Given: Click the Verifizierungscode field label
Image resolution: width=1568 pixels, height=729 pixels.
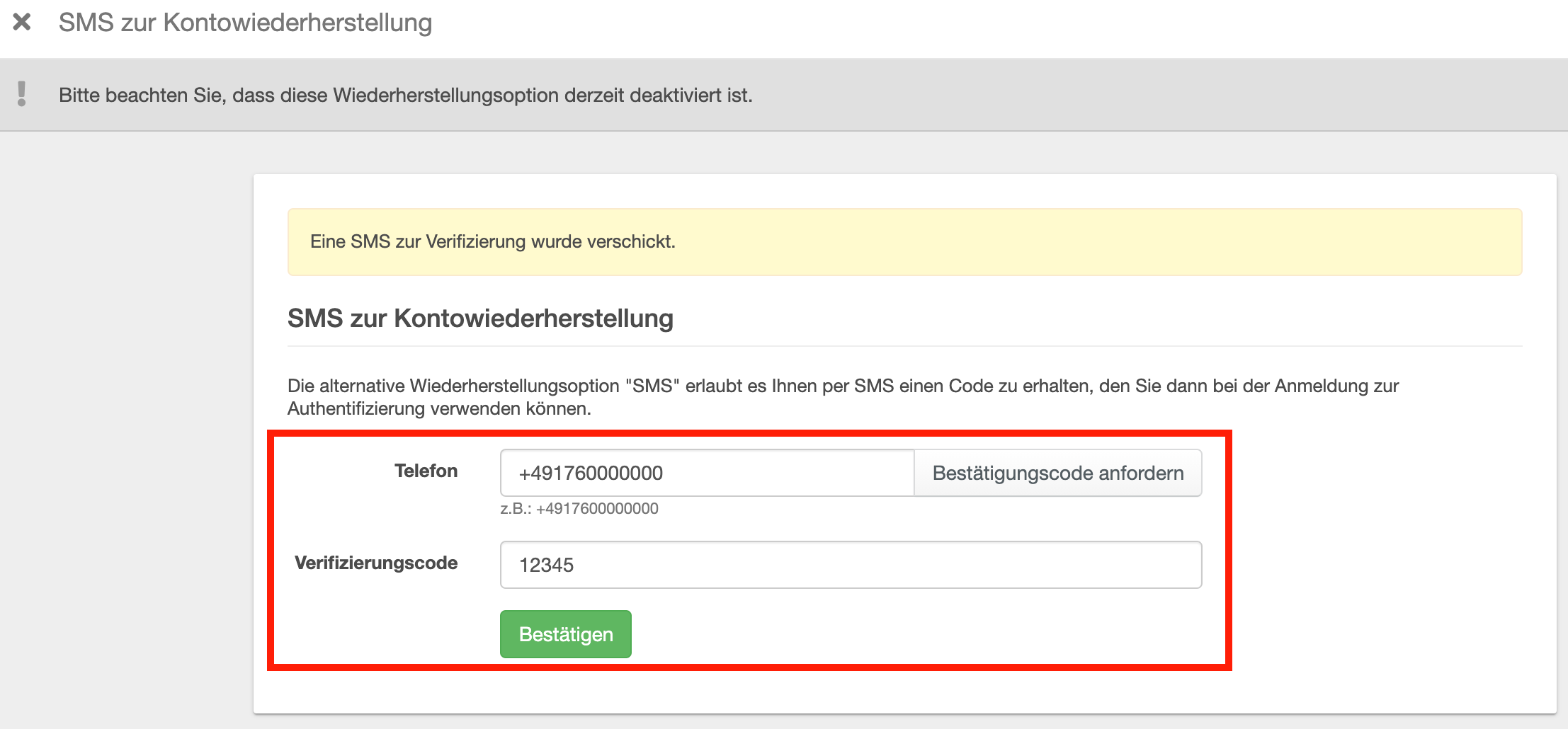Looking at the screenshot, I should pyautogui.click(x=376, y=563).
